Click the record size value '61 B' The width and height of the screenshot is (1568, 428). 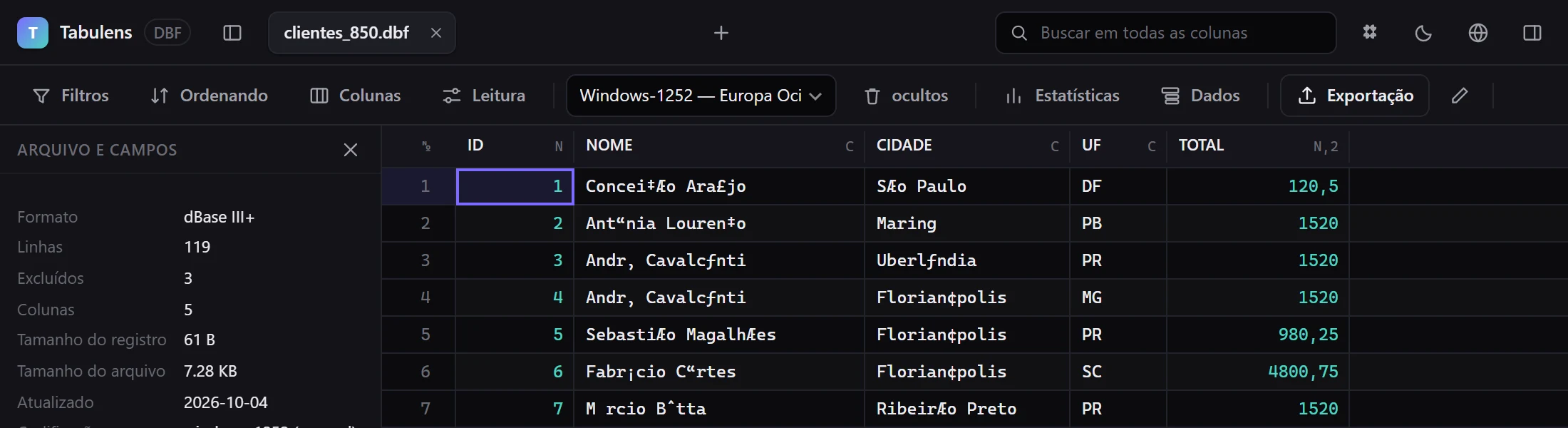click(200, 340)
